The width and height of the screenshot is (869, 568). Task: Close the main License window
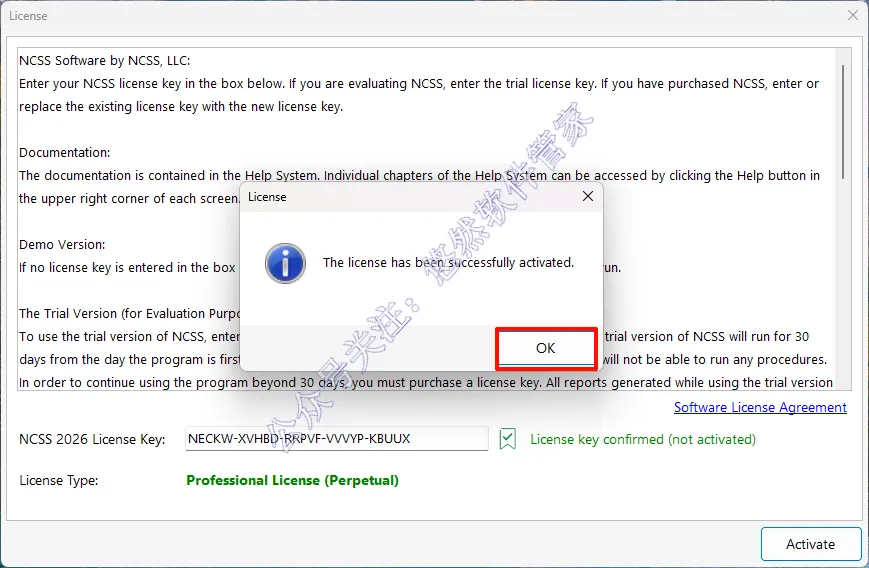tap(853, 15)
